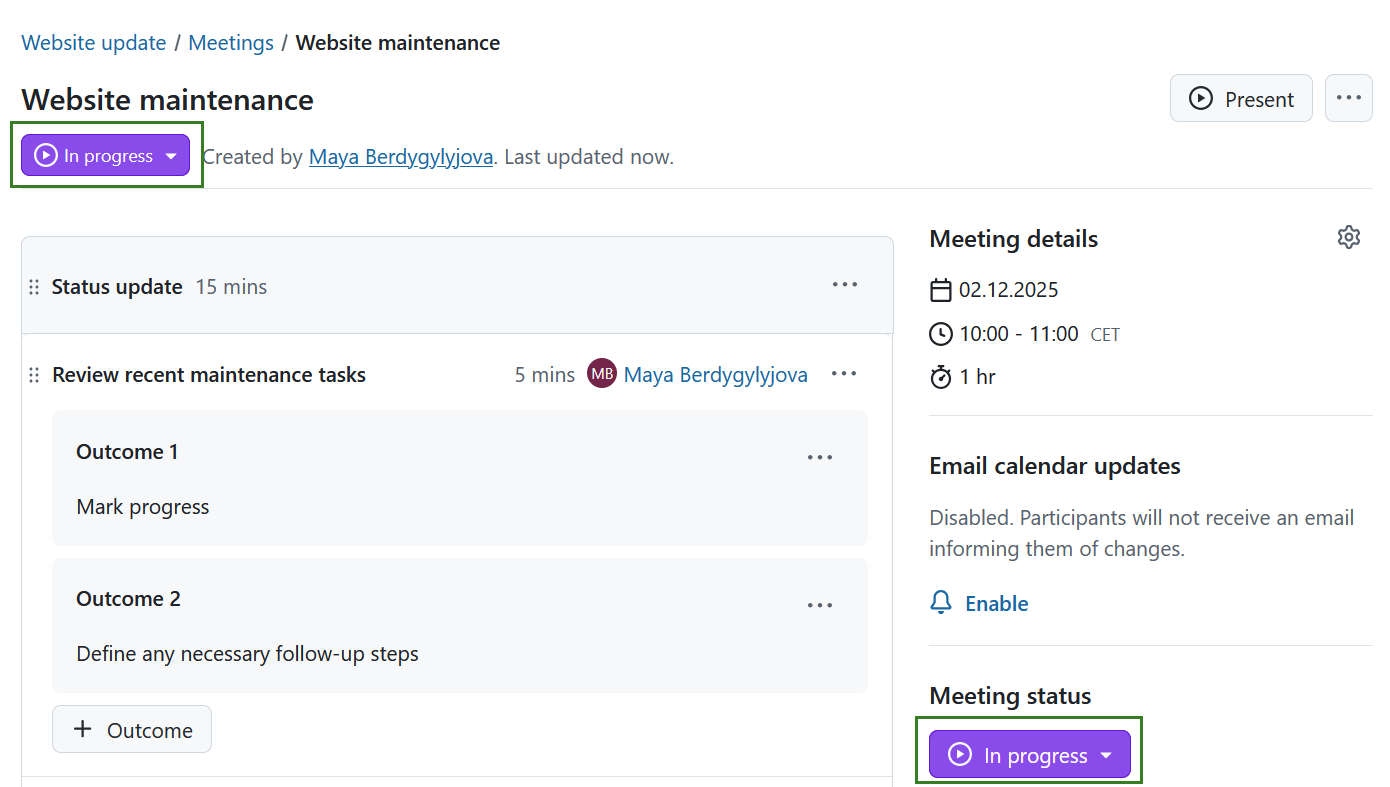Screen dimensions: 1390x787
Task: Click Maya Berdygylyjova's MB avatar
Action: [x=601, y=373]
